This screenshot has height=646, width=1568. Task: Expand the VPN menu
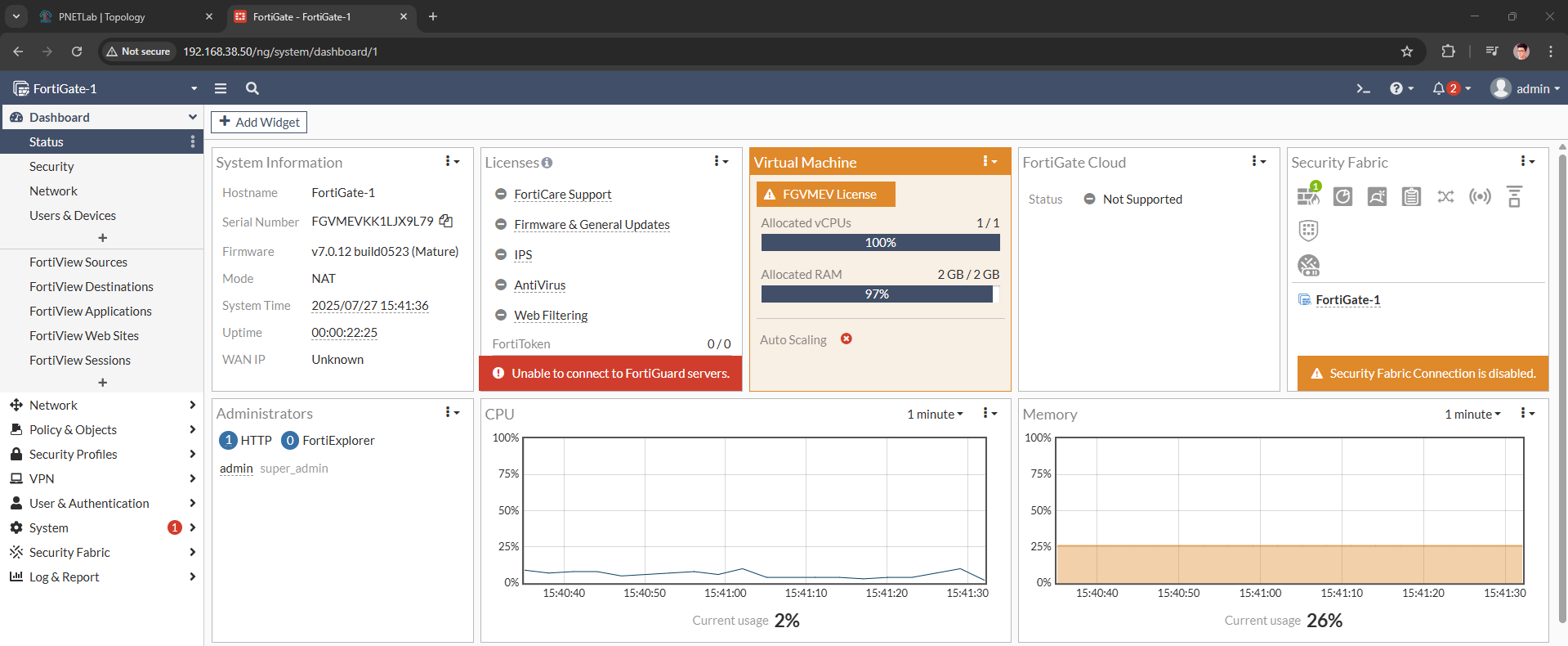click(101, 478)
